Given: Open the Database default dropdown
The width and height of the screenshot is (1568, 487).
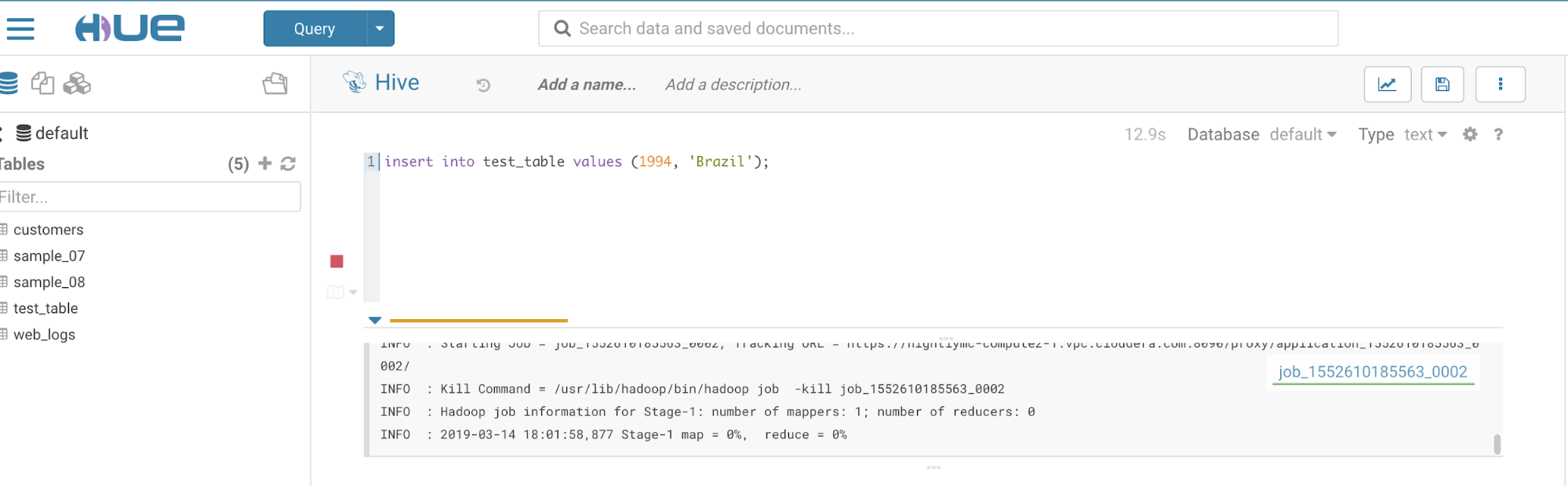Looking at the screenshot, I should 1302,134.
